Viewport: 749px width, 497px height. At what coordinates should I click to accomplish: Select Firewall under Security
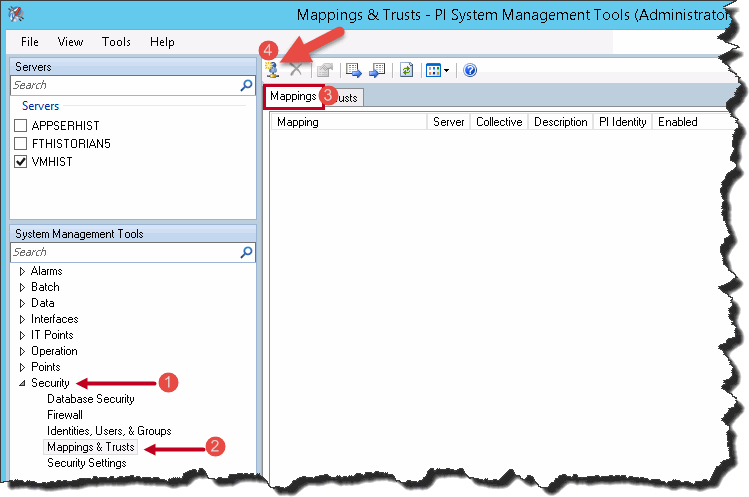[64, 415]
